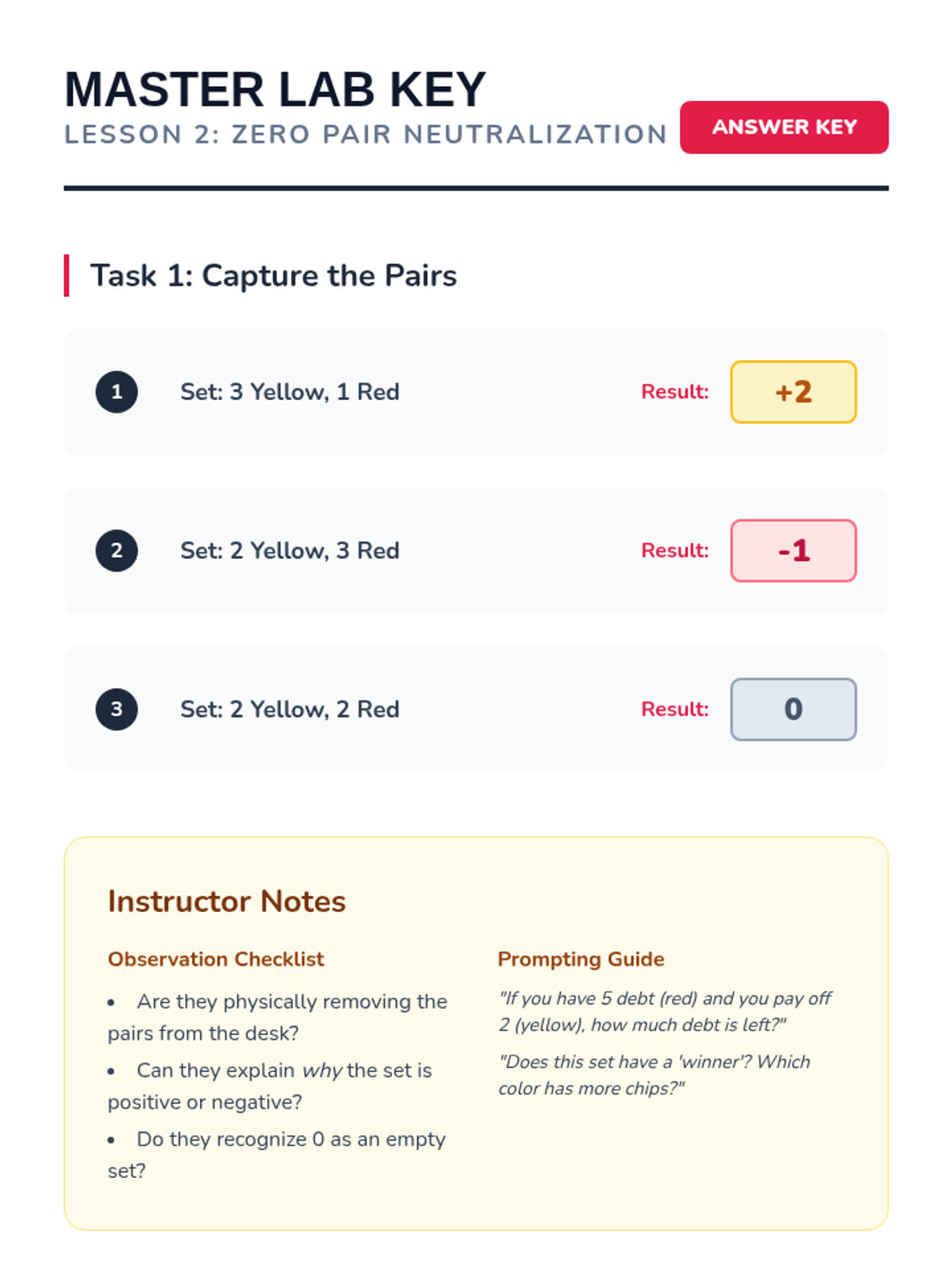Image resolution: width=952 pixels, height=1270 pixels.
Task: Click the Task 1: Capture the Pairs heading
Action: [274, 275]
